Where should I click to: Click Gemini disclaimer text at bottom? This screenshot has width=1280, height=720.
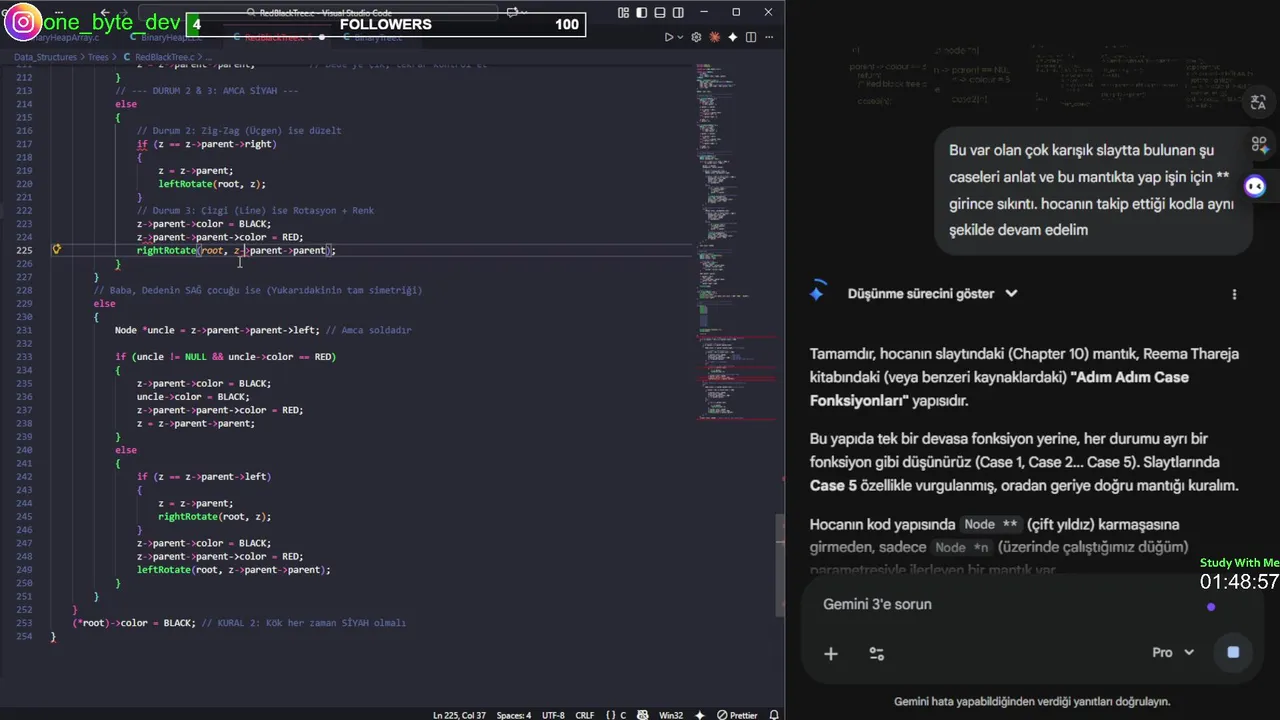[x=1032, y=701]
